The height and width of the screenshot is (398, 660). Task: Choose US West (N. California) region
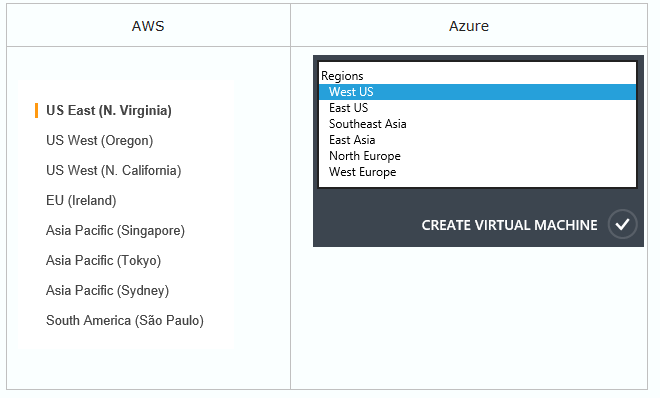(114, 170)
